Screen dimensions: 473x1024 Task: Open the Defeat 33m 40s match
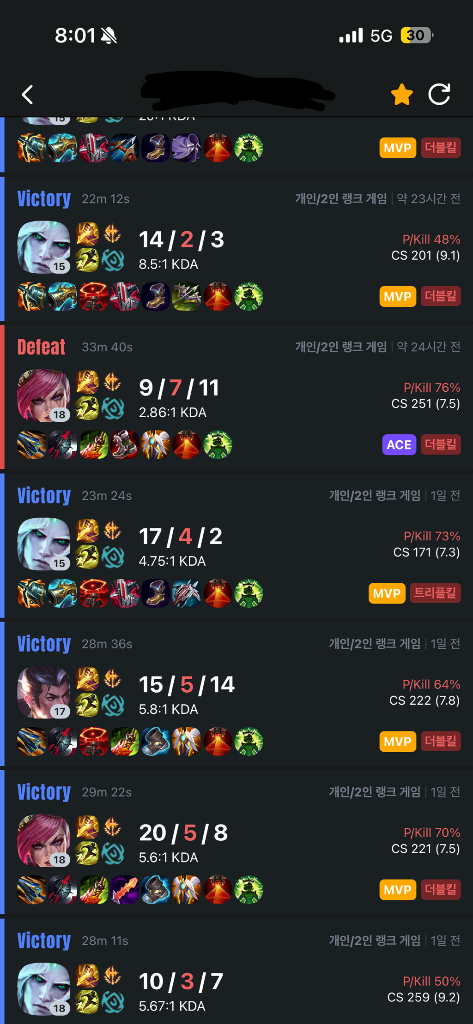236,397
